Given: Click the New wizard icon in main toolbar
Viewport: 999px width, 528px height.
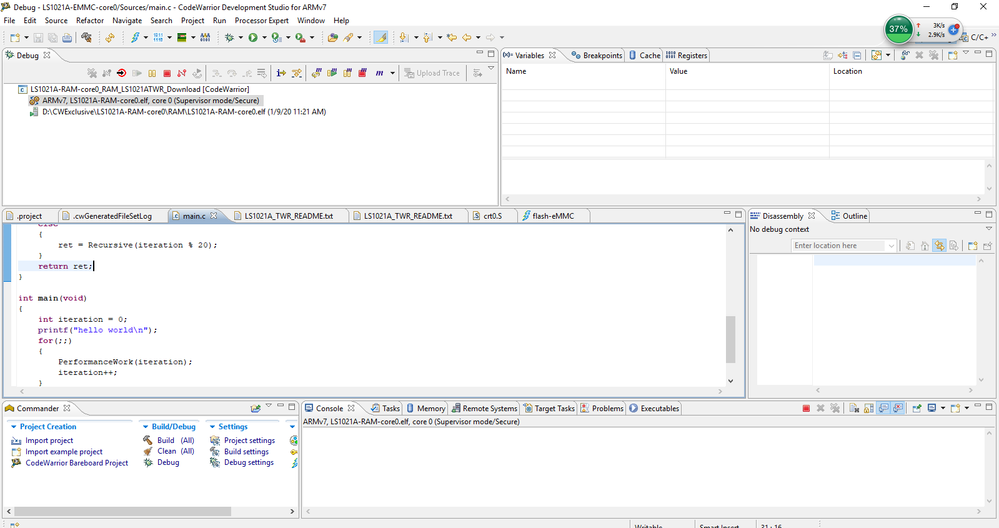Looking at the screenshot, I should point(15,38).
